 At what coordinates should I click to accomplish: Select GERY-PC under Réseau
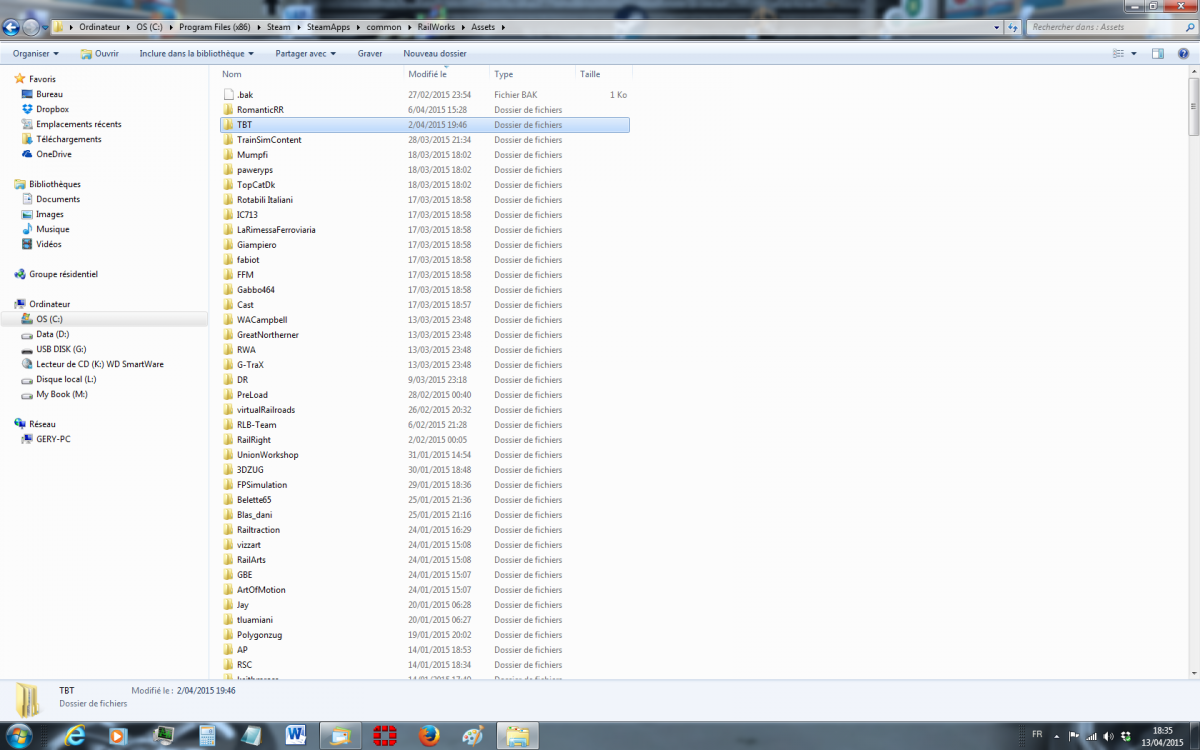53,439
